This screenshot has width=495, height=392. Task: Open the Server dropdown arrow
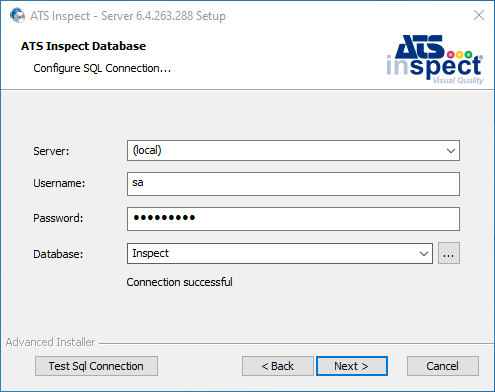coord(451,151)
